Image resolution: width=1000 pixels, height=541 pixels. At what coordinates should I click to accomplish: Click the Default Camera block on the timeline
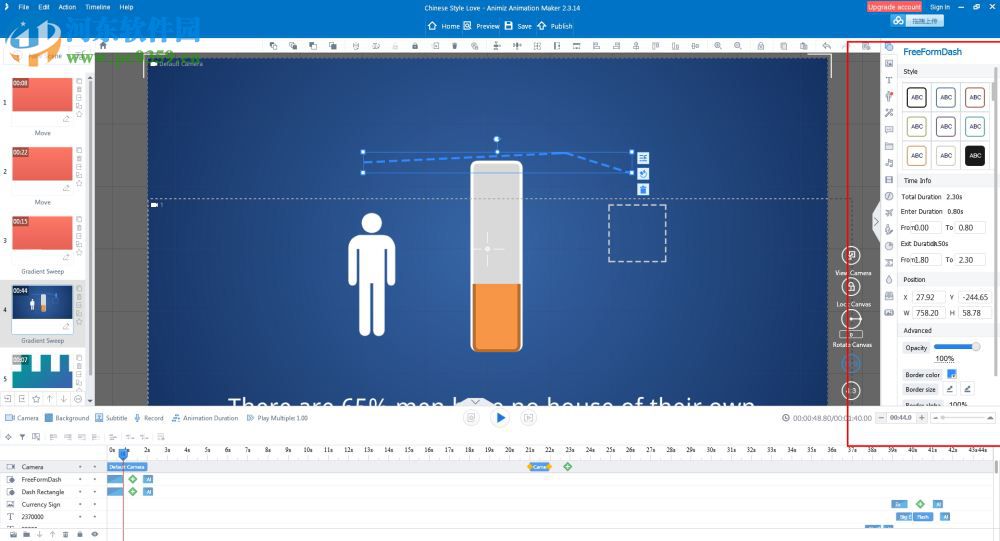pyautogui.click(x=126, y=467)
